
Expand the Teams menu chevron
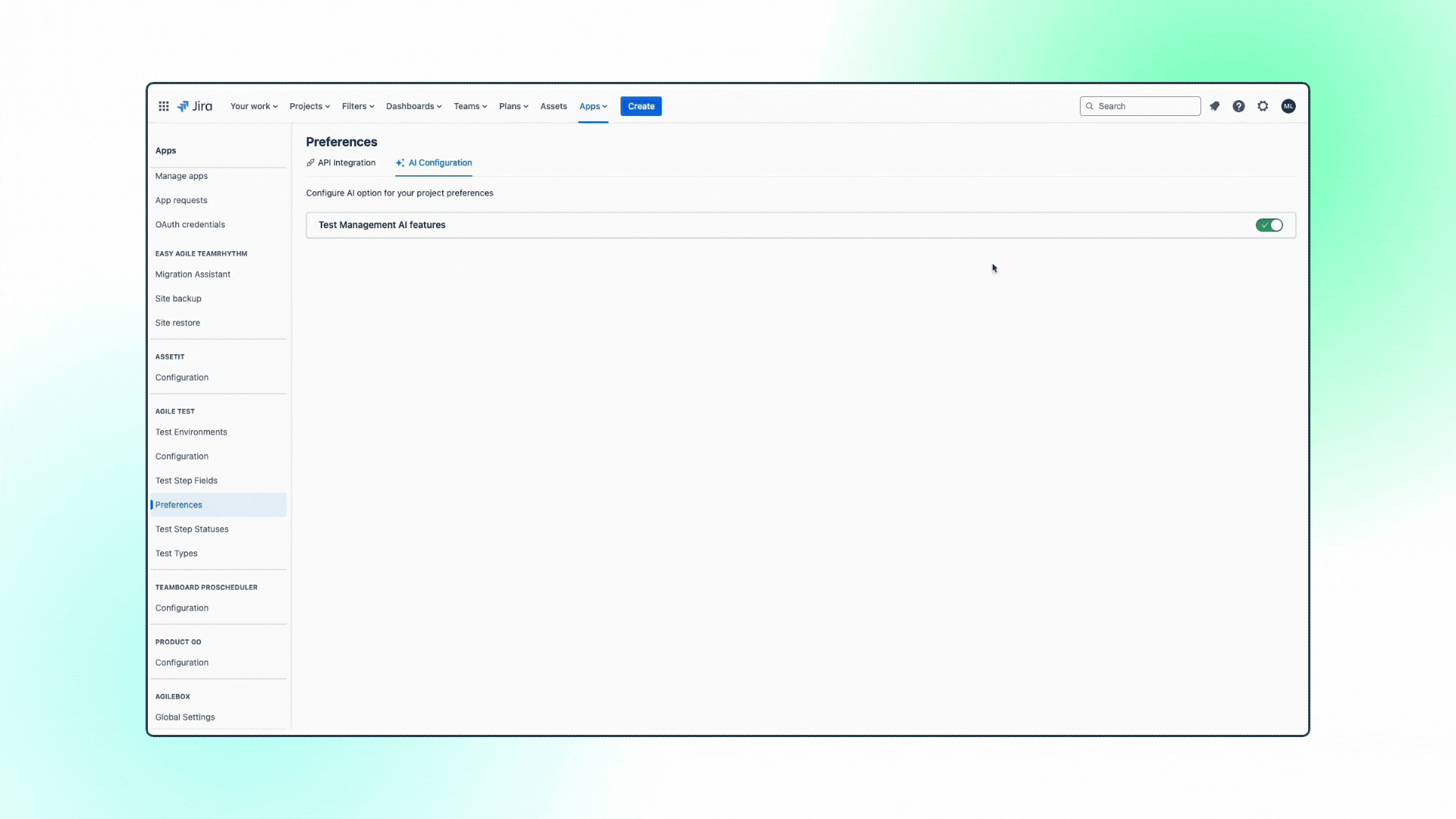(485, 106)
